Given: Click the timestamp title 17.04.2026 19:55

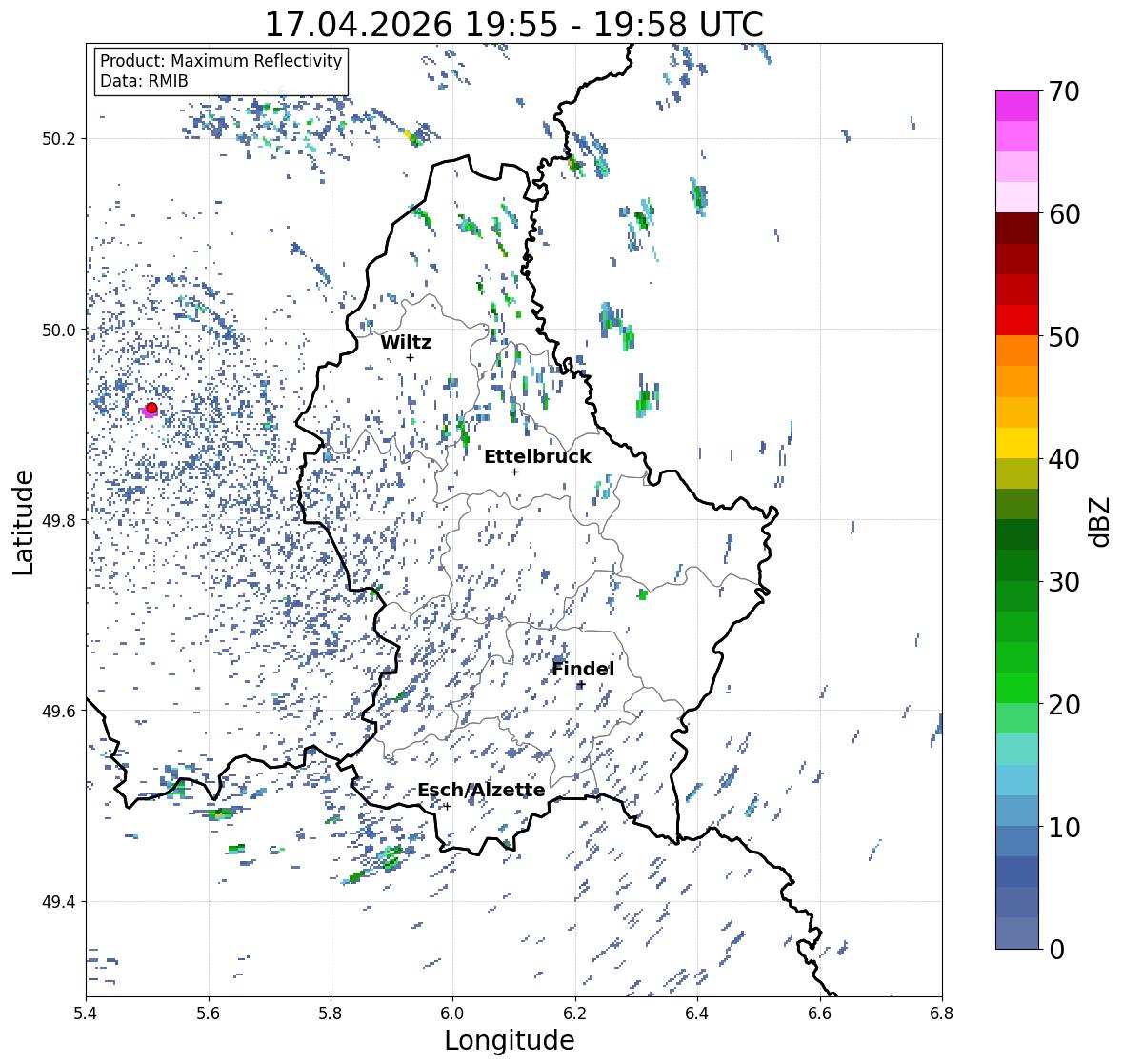Looking at the screenshot, I should [x=411, y=25].
